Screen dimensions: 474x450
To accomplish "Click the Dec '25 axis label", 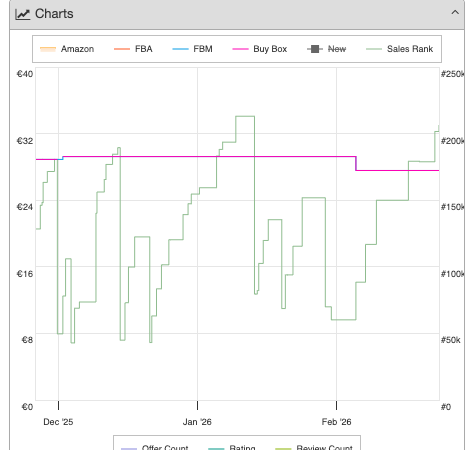I will (x=58, y=422).
